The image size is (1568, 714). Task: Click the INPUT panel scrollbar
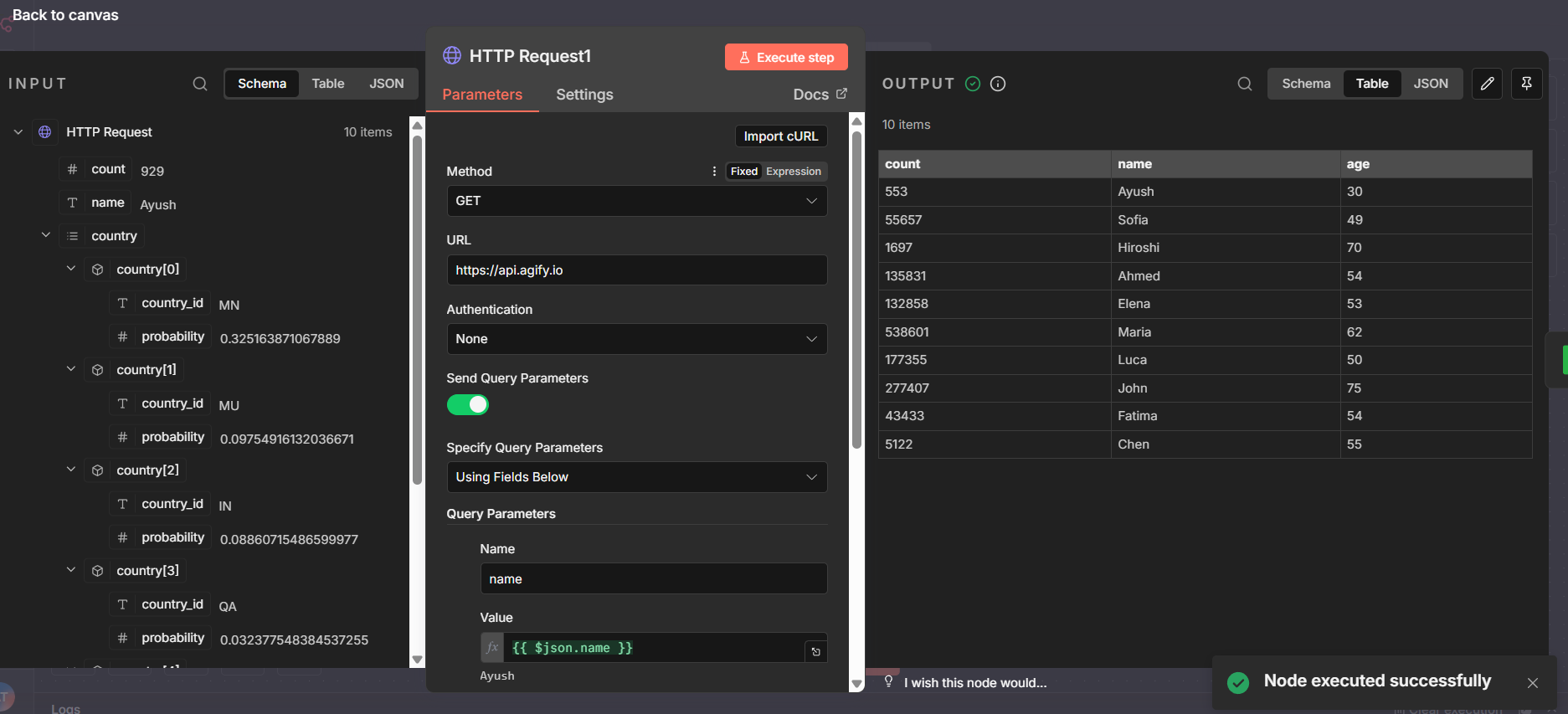point(417,310)
